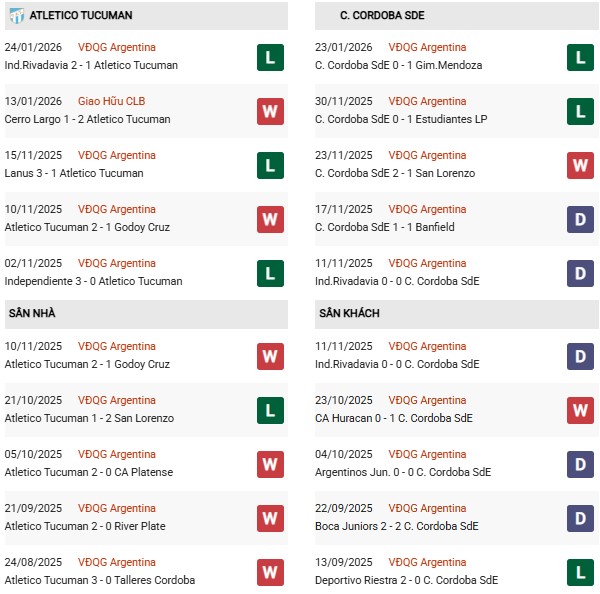This screenshot has width=600, height=594.
Task: Click the L badge beside Lanus 3 - 1 result
Action: (270, 165)
